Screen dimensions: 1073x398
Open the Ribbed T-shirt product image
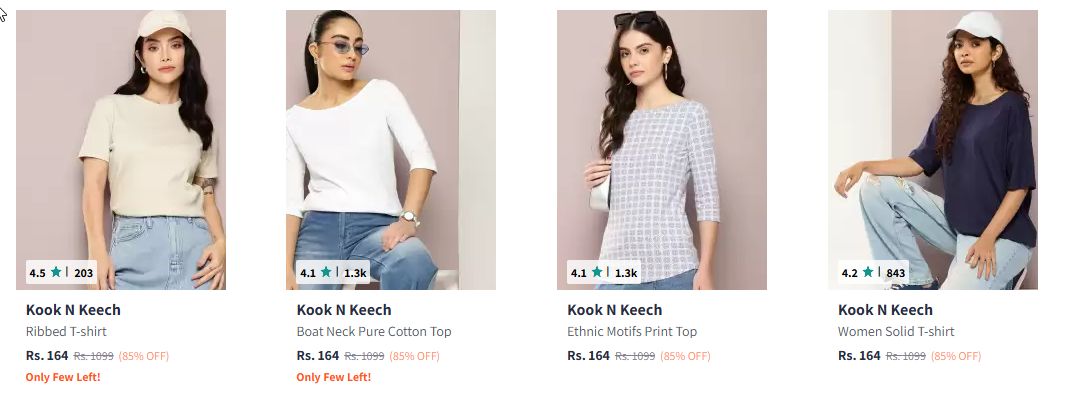pos(121,150)
